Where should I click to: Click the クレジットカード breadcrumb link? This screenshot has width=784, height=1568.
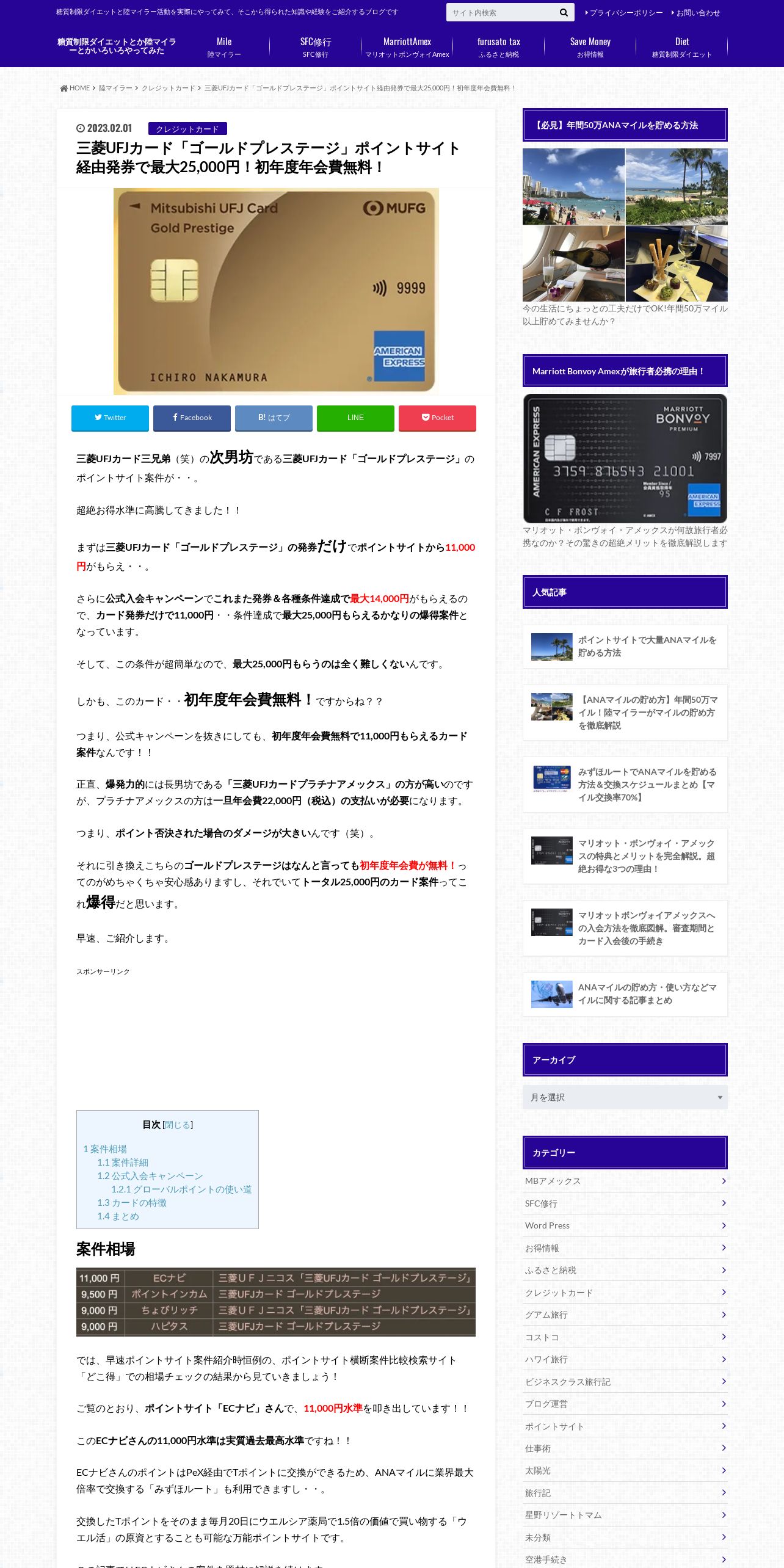(x=169, y=89)
